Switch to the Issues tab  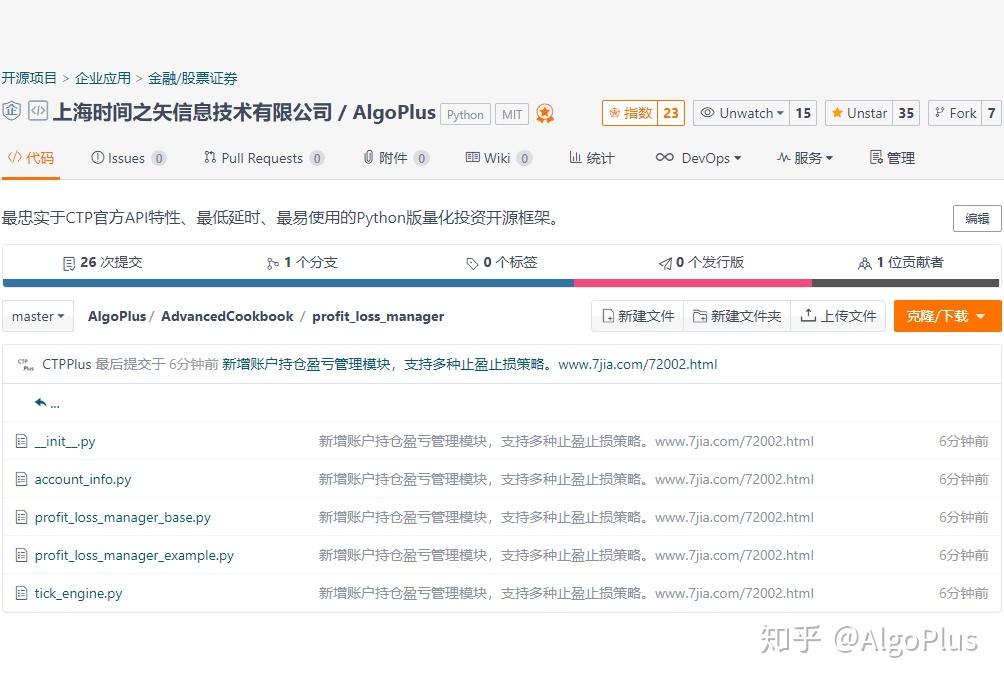point(127,157)
